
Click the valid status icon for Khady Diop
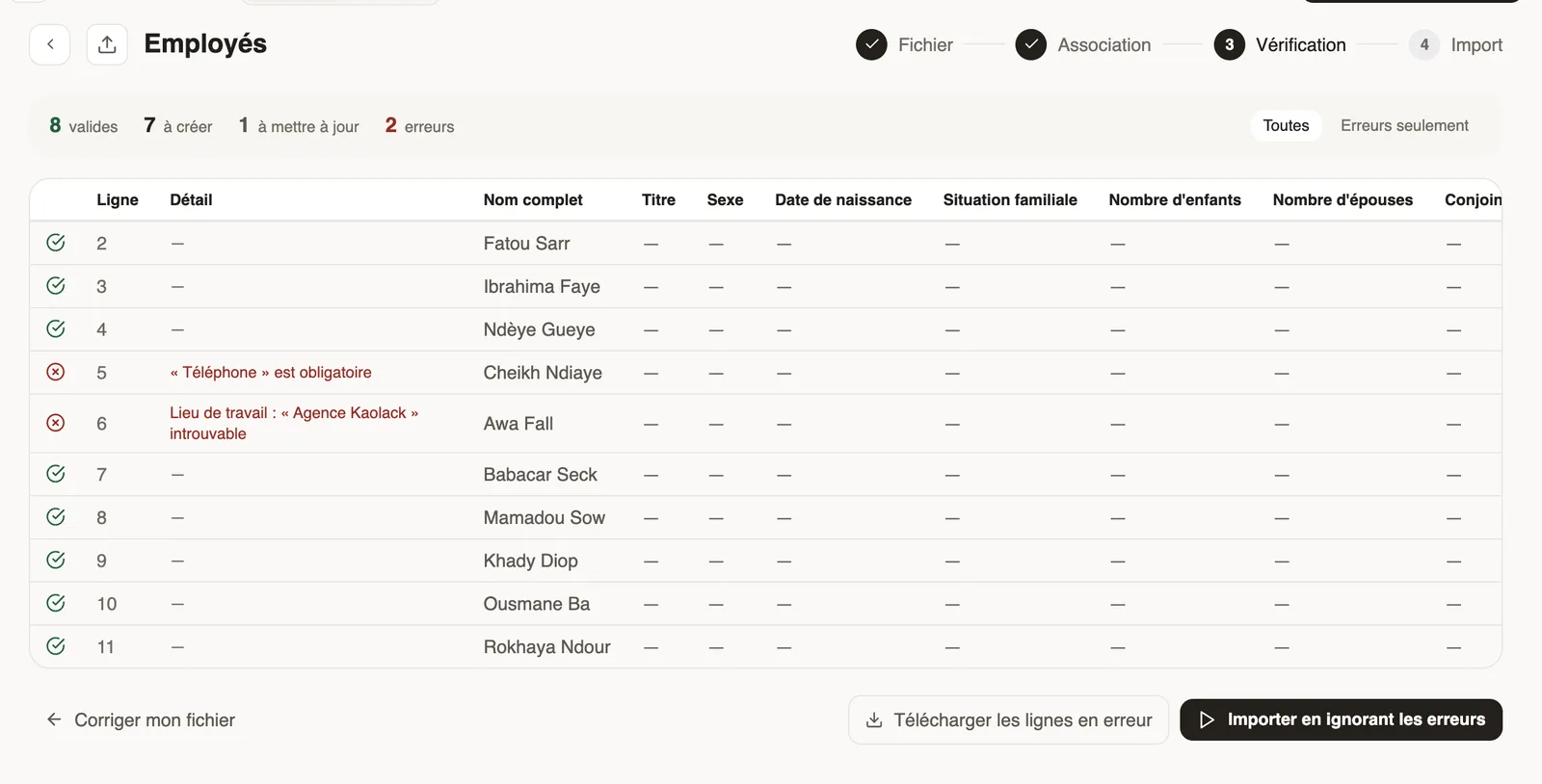point(56,561)
